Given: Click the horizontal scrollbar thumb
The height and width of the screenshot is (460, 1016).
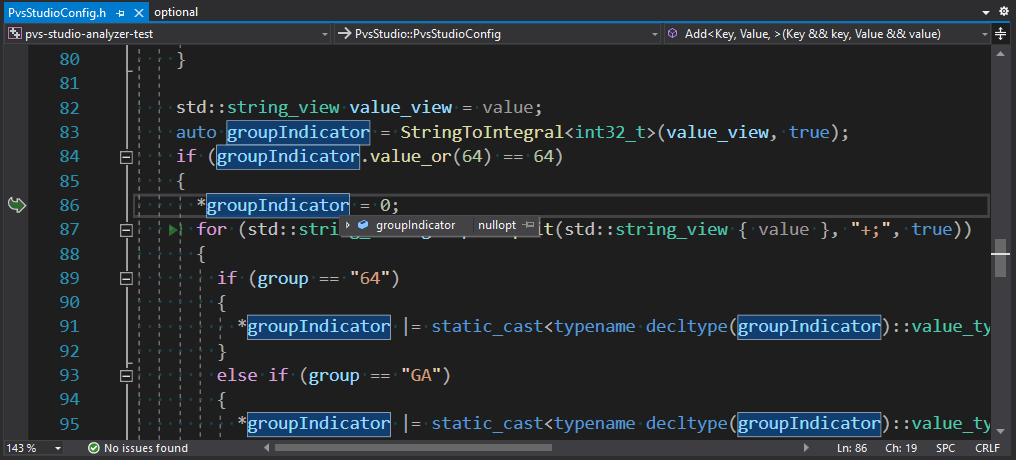Looking at the screenshot, I should (x=413, y=448).
